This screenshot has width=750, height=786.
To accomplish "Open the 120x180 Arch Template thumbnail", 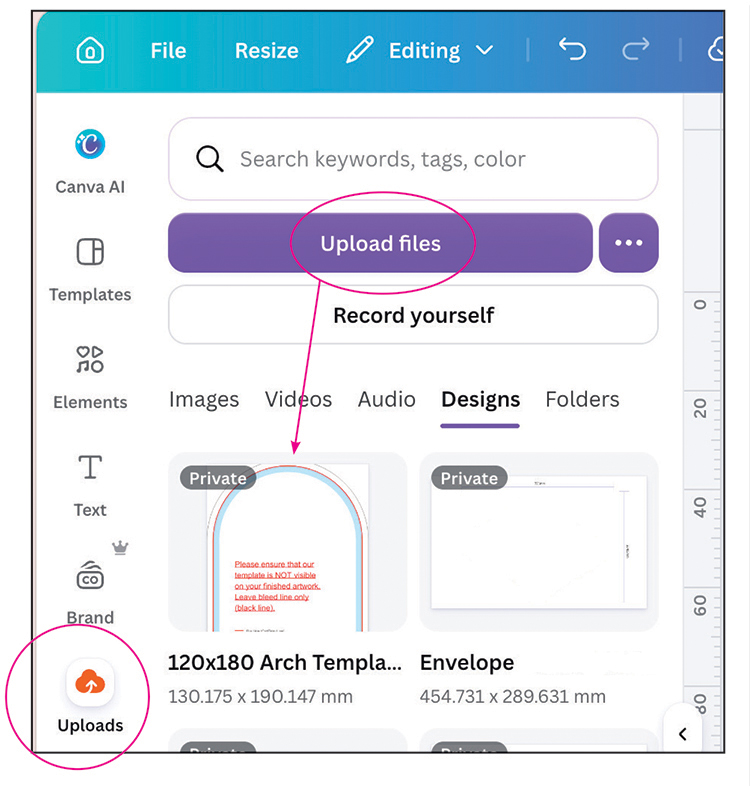I will coord(288,542).
